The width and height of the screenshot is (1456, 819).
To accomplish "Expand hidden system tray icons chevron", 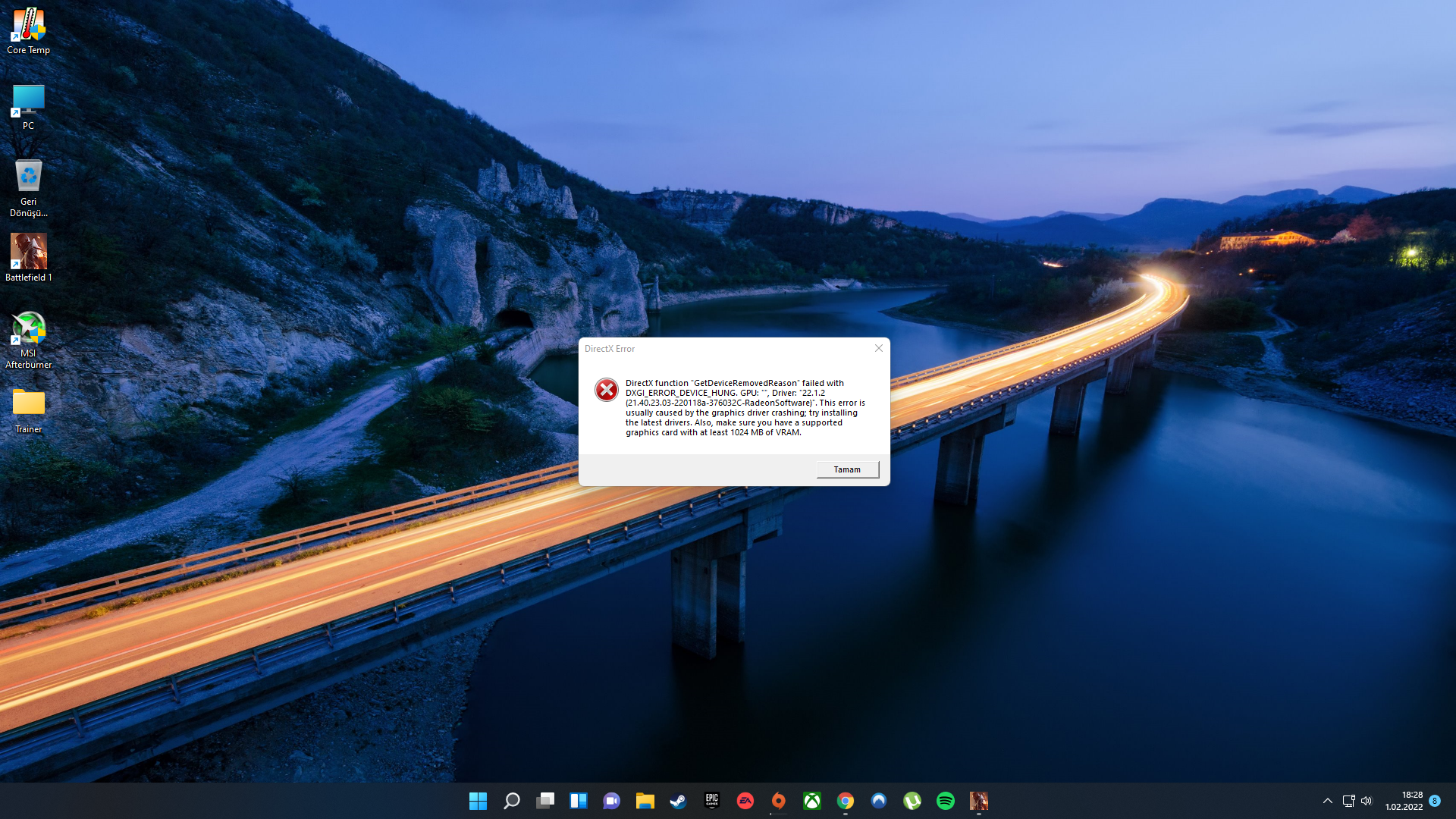I will point(1327,801).
